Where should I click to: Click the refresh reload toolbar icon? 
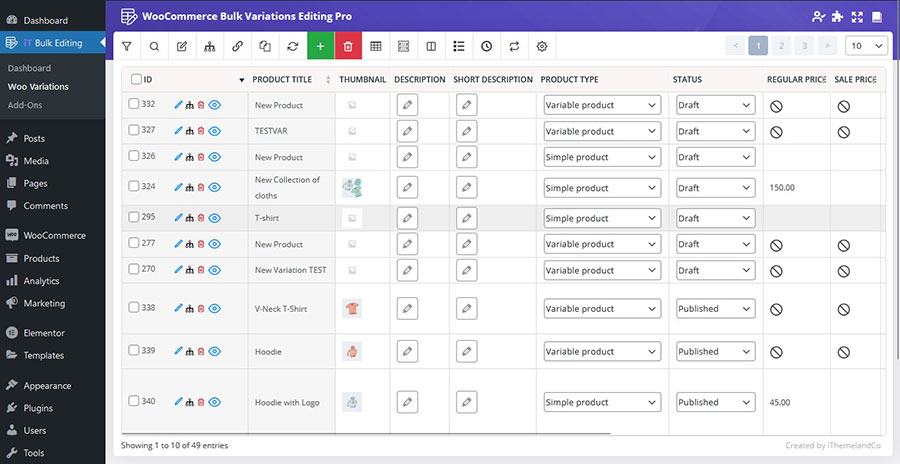click(x=293, y=47)
